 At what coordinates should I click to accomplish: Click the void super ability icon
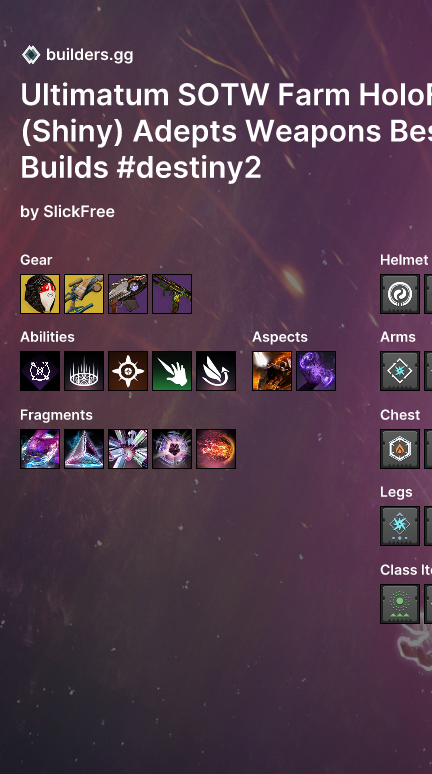click(40, 371)
